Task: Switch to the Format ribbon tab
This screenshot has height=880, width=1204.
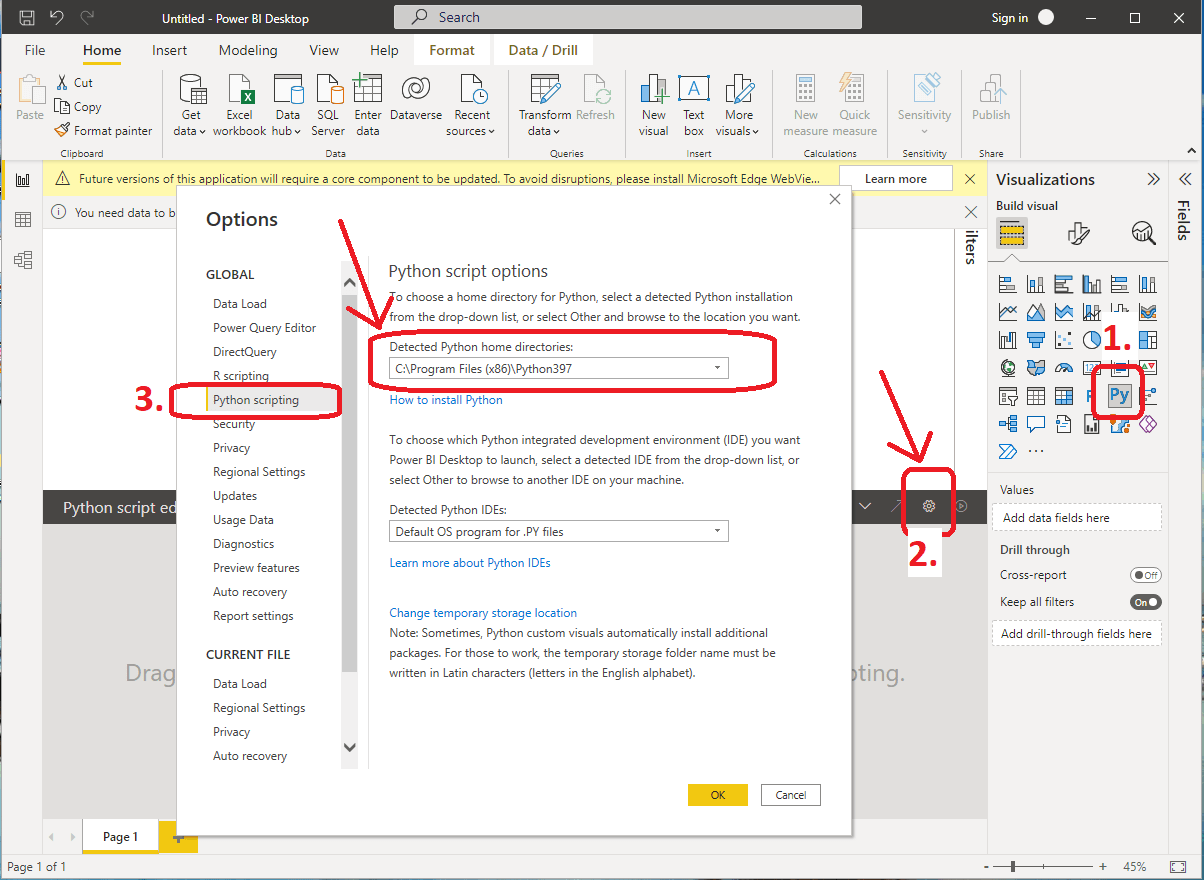Action: pos(452,50)
